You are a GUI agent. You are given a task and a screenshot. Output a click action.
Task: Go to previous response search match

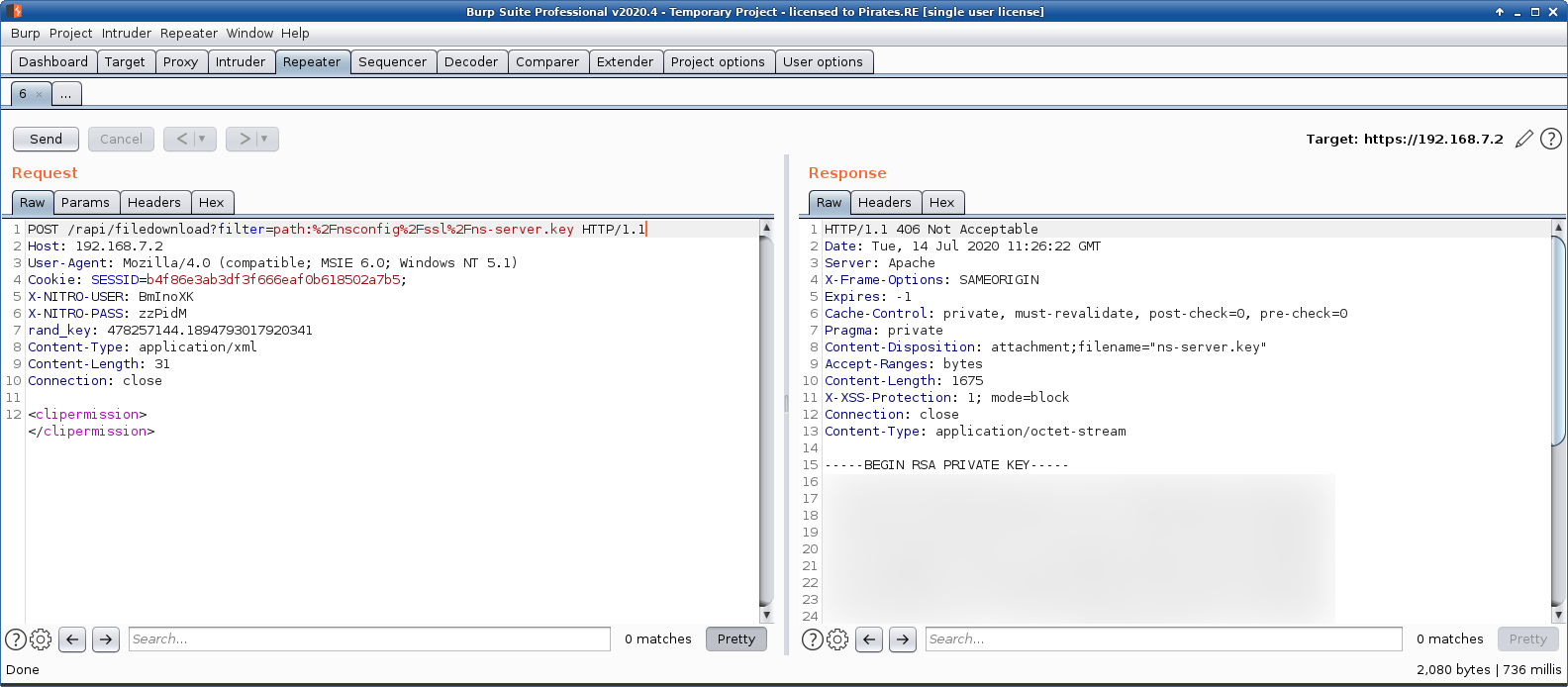(x=869, y=639)
